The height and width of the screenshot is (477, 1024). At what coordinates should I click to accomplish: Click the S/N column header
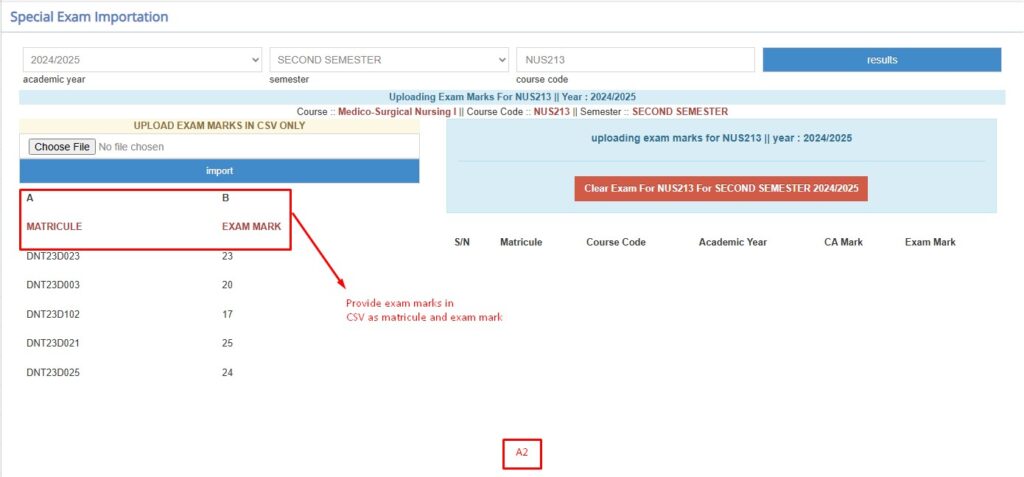pos(462,242)
